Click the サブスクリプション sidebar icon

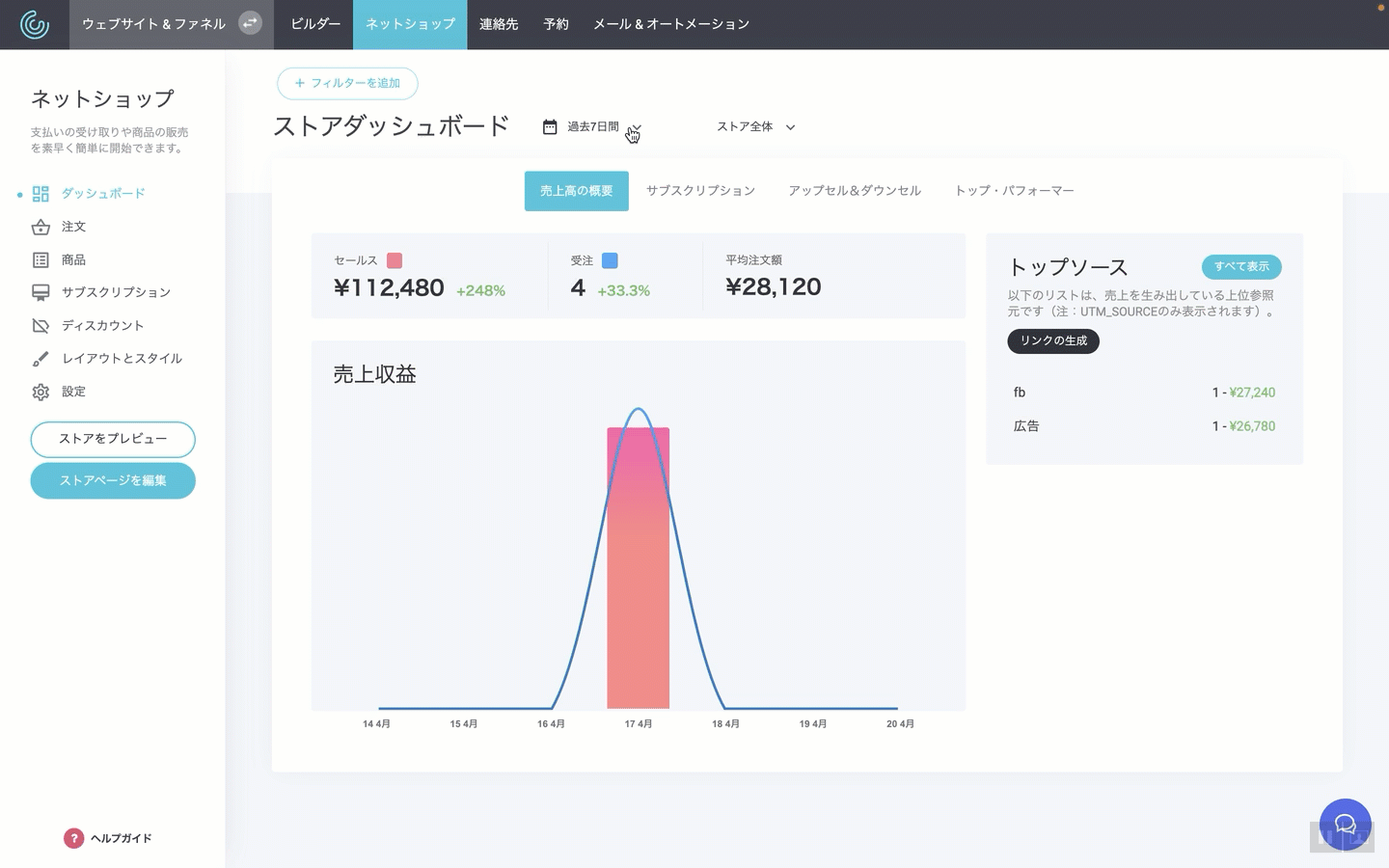(41, 292)
